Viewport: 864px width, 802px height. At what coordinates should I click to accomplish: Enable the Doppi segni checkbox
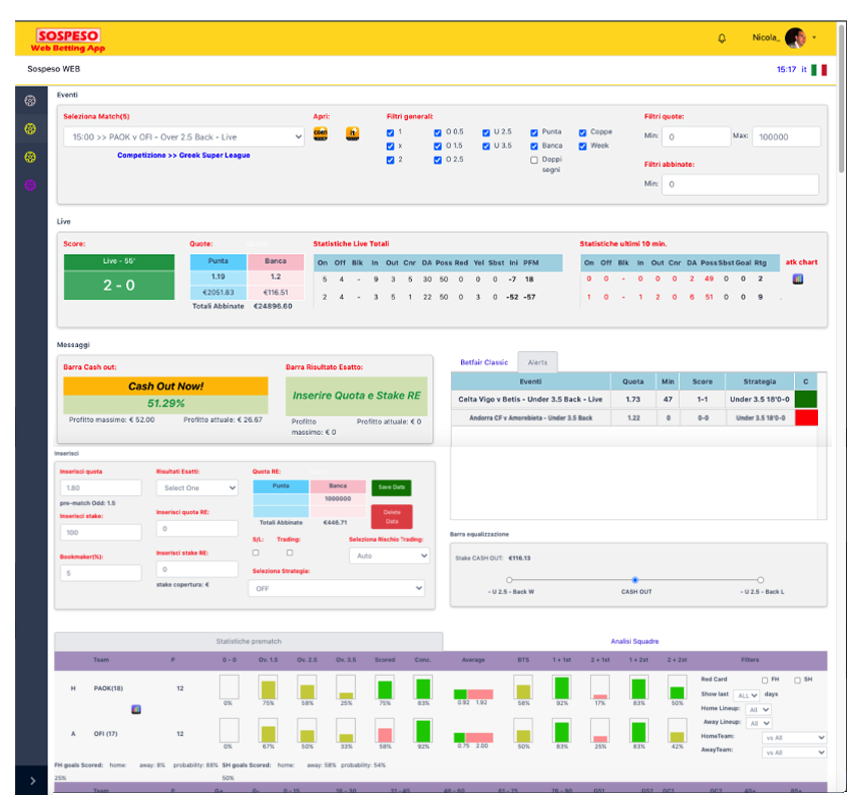(x=534, y=159)
